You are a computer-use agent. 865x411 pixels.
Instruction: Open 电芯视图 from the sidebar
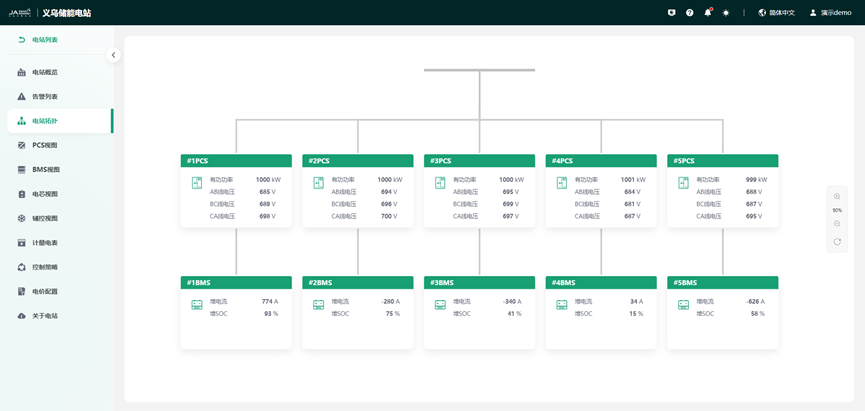coord(45,194)
